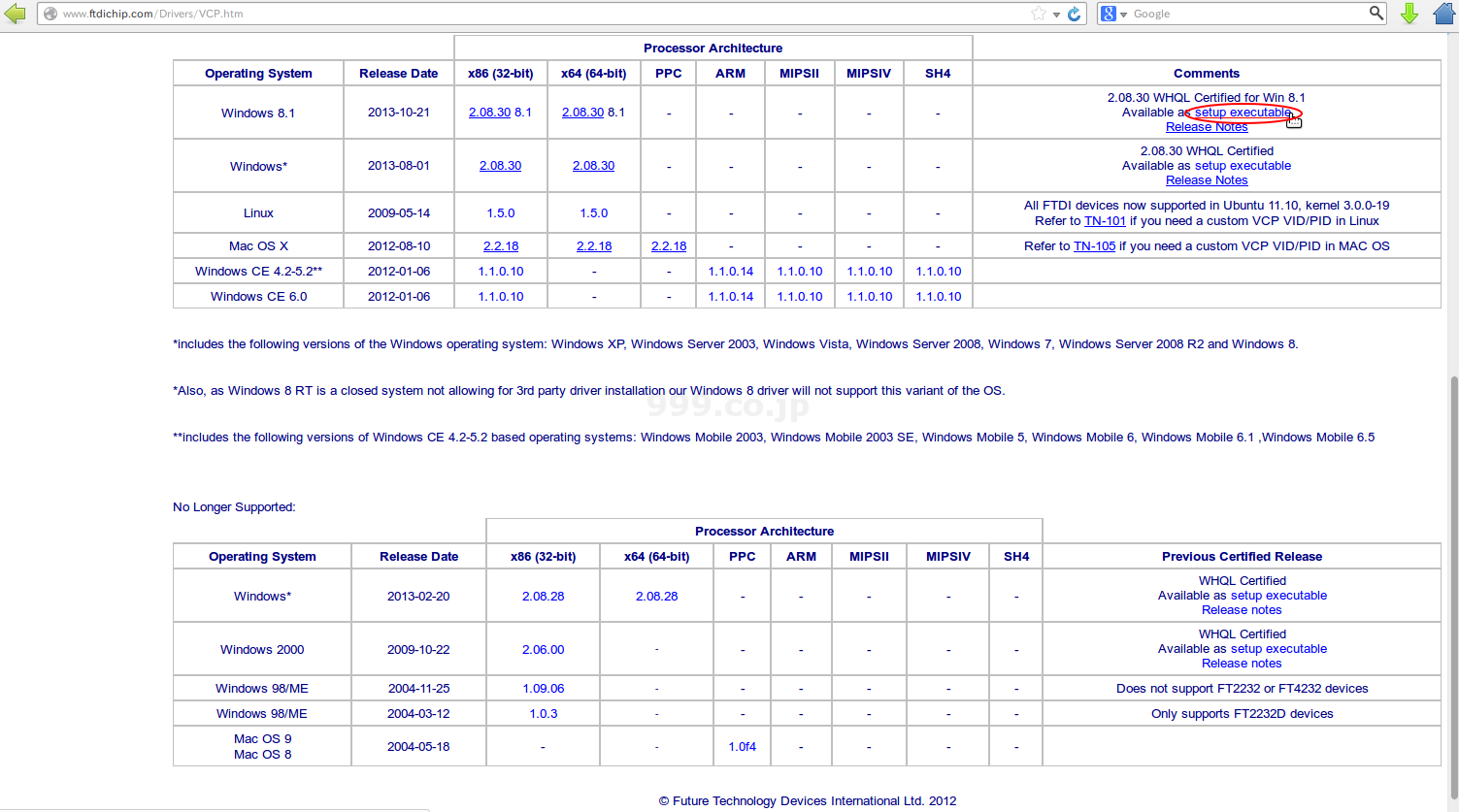This screenshot has width=1459, height=812.
Task: Open Release notes in Windows 2000 row
Action: tap(1242, 664)
